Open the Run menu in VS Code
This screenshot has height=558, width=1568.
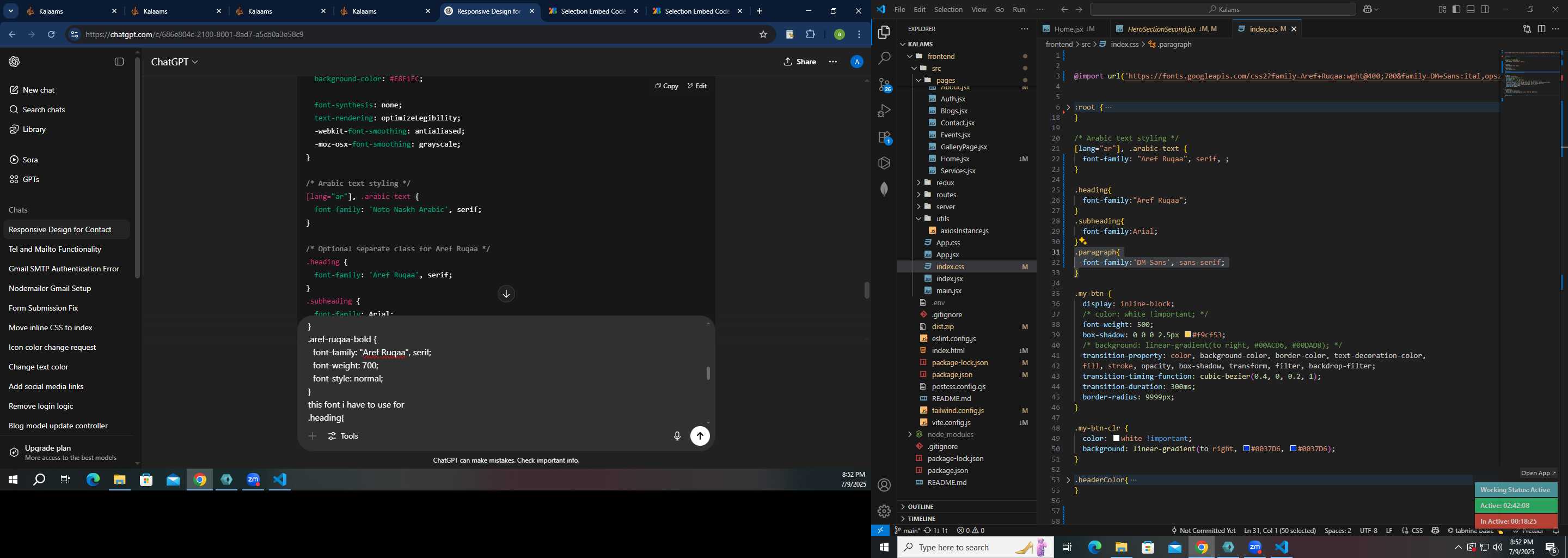click(1019, 10)
